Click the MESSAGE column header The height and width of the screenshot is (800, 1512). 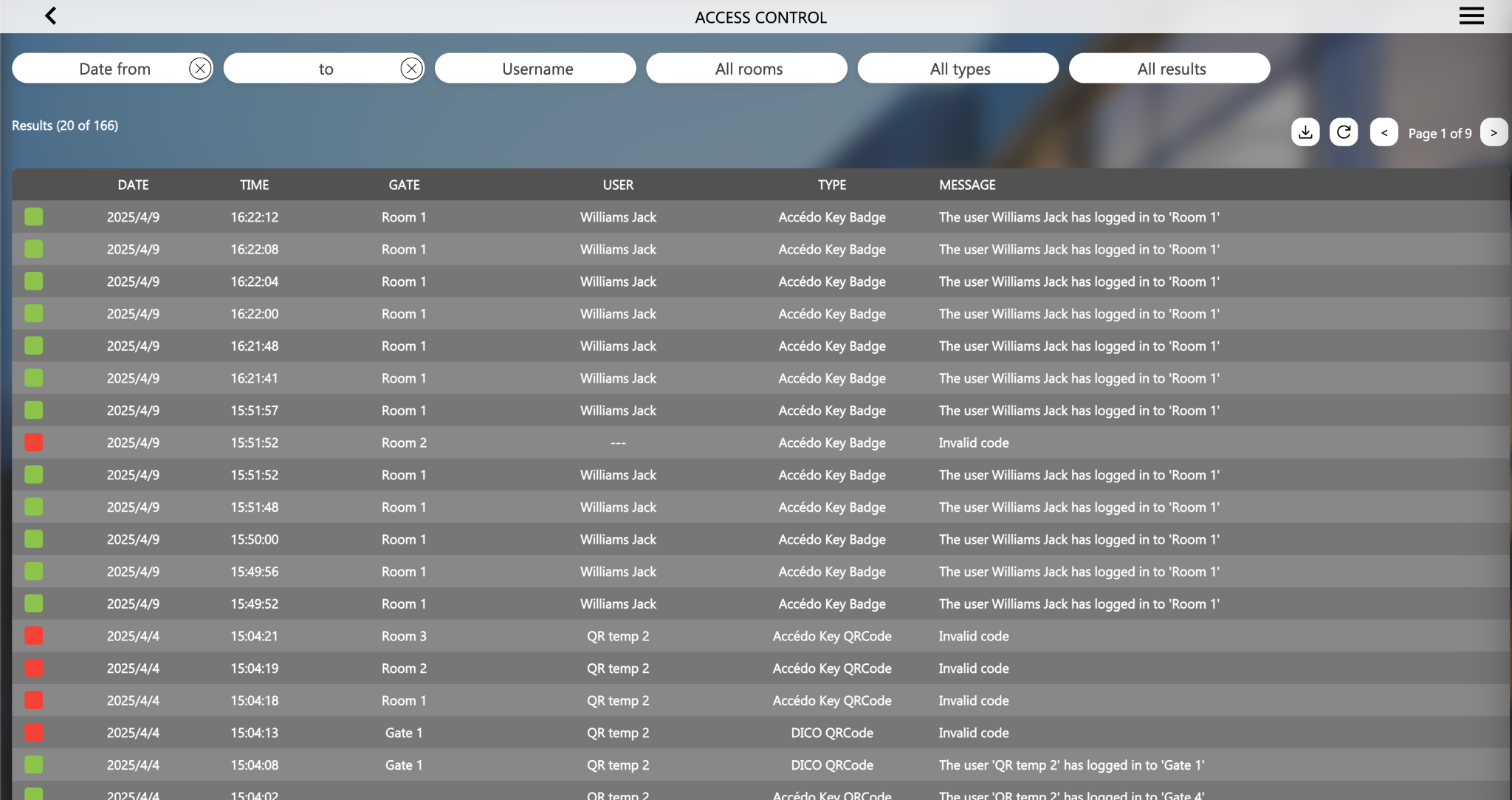pyautogui.click(x=967, y=185)
